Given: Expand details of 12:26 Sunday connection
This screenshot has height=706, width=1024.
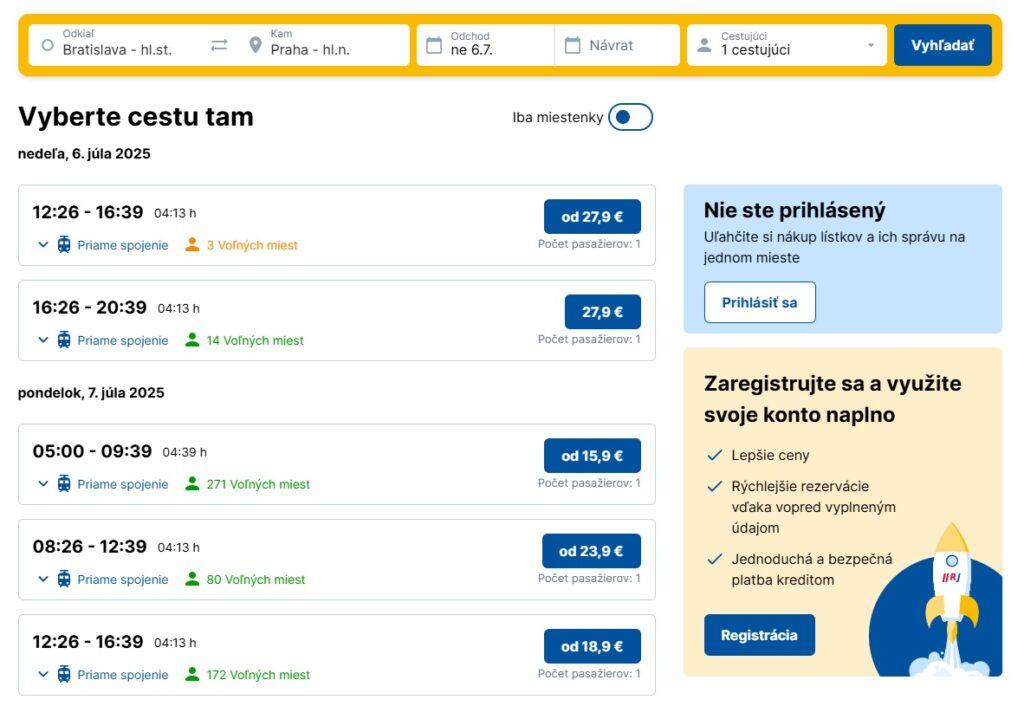Looking at the screenshot, I should (x=43, y=245).
